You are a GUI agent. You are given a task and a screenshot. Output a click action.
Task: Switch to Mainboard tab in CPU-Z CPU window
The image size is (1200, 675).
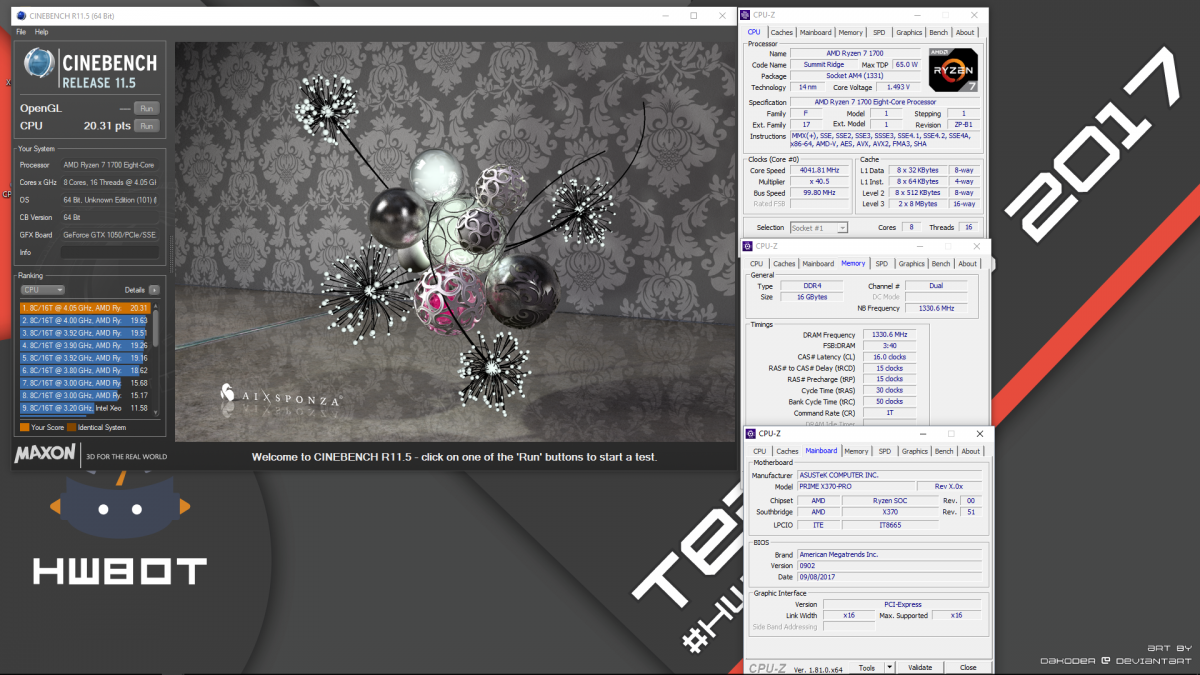815,32
